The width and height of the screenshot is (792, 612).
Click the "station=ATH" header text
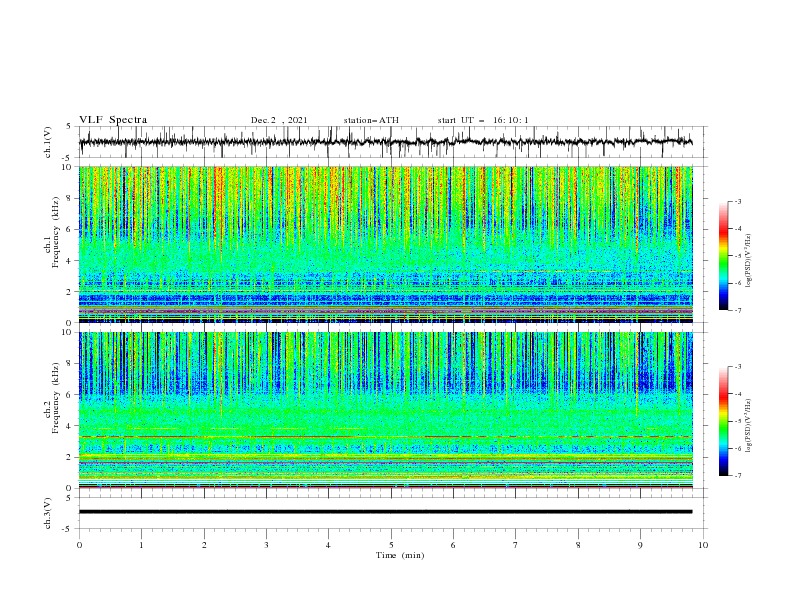[x=371, y=120]
